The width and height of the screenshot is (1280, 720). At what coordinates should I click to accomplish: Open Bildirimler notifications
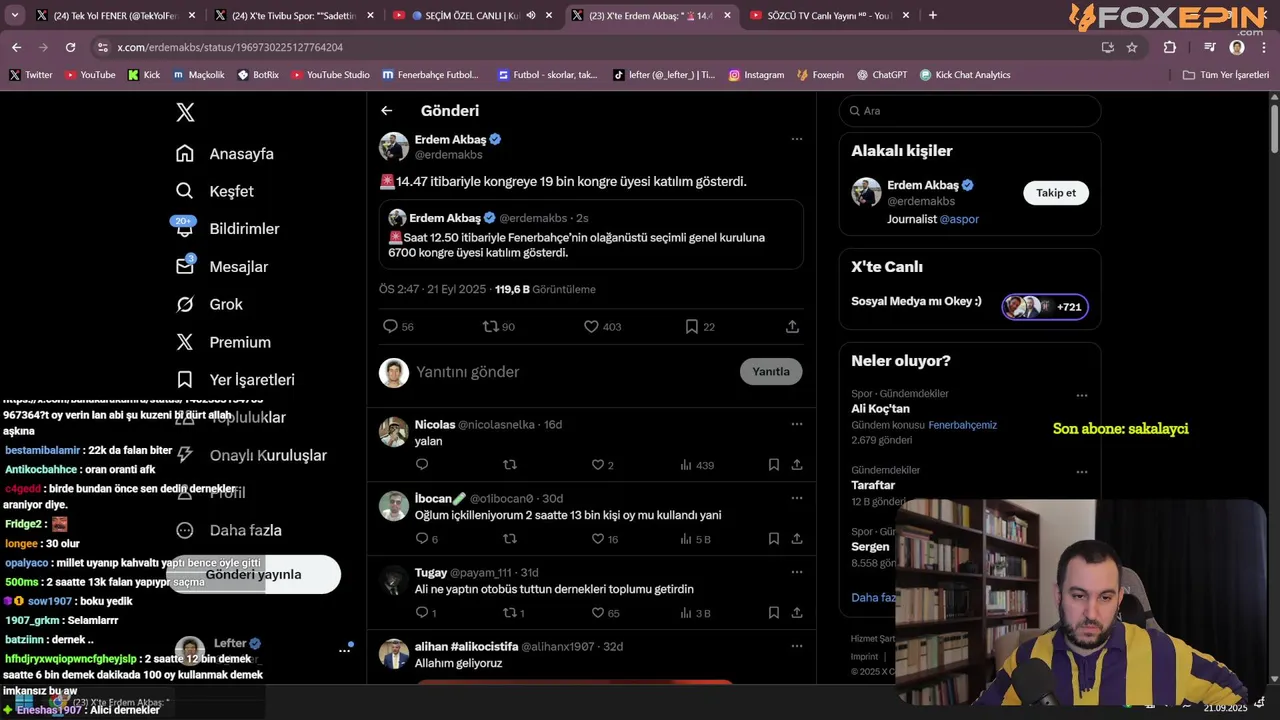[227, 228]
